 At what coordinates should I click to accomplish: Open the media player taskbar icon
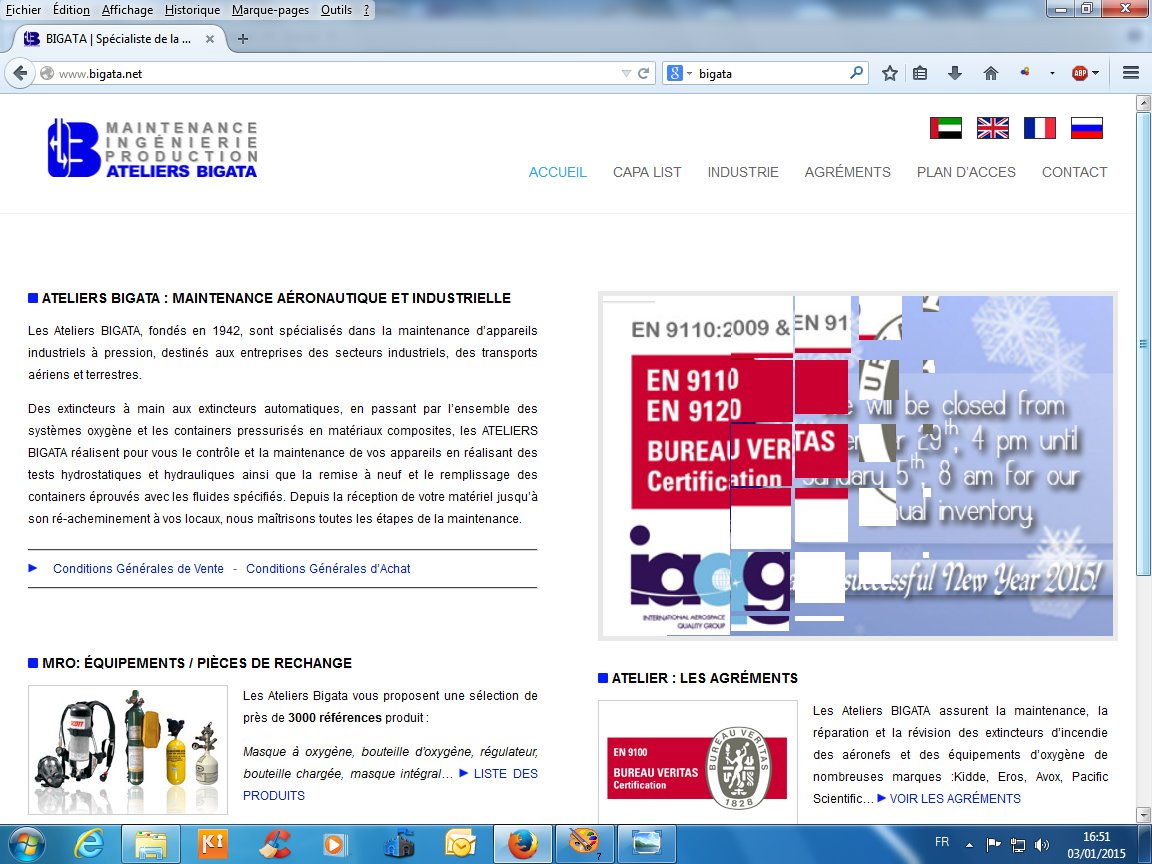pyautogui.click(x=334, y=844)
